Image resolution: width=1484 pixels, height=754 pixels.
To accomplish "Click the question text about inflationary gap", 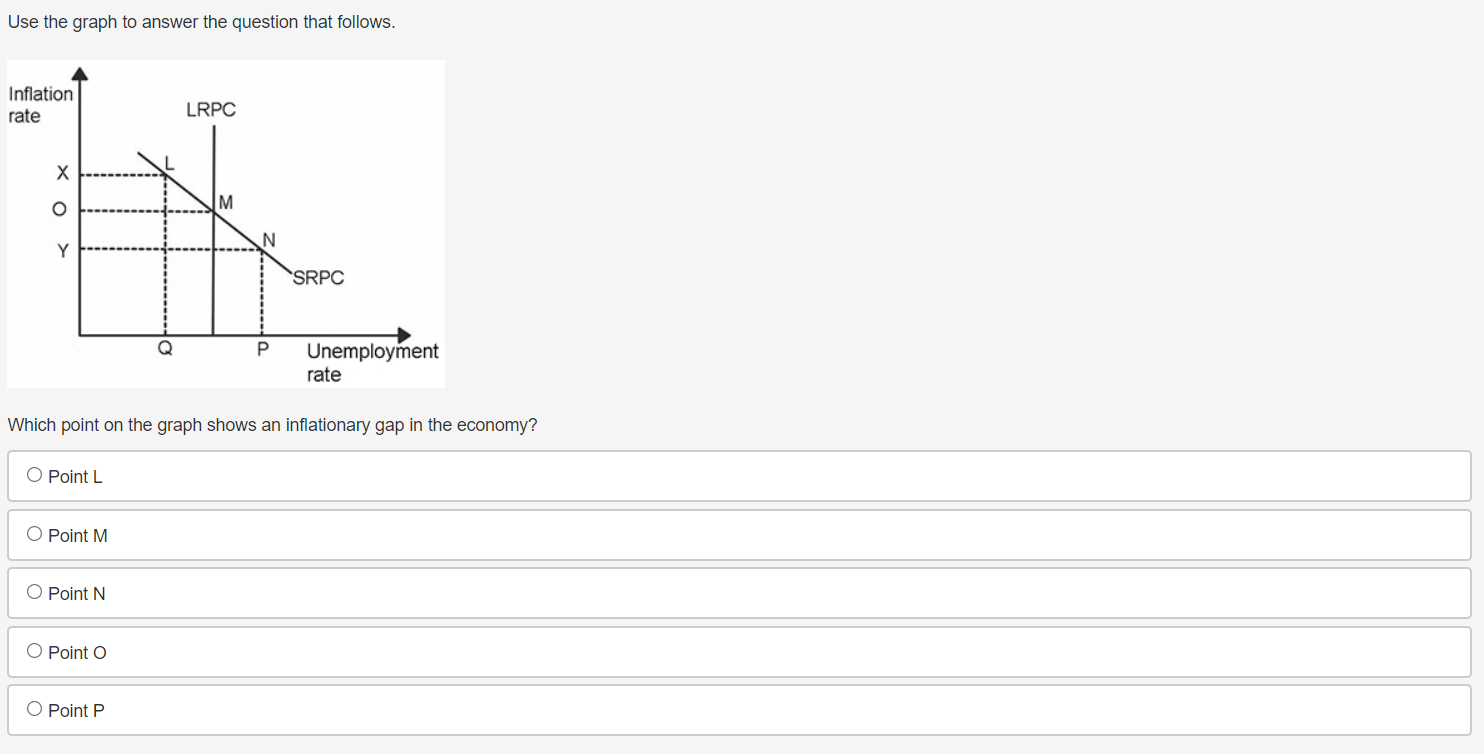I will tap(272, 424).
